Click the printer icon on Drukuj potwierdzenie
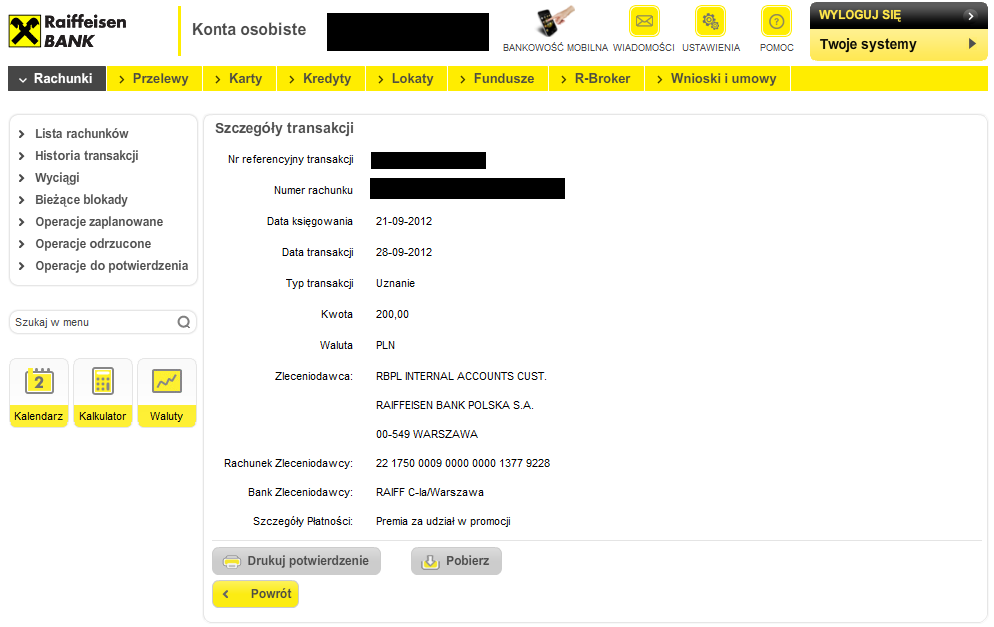 [x=232, y=561]
